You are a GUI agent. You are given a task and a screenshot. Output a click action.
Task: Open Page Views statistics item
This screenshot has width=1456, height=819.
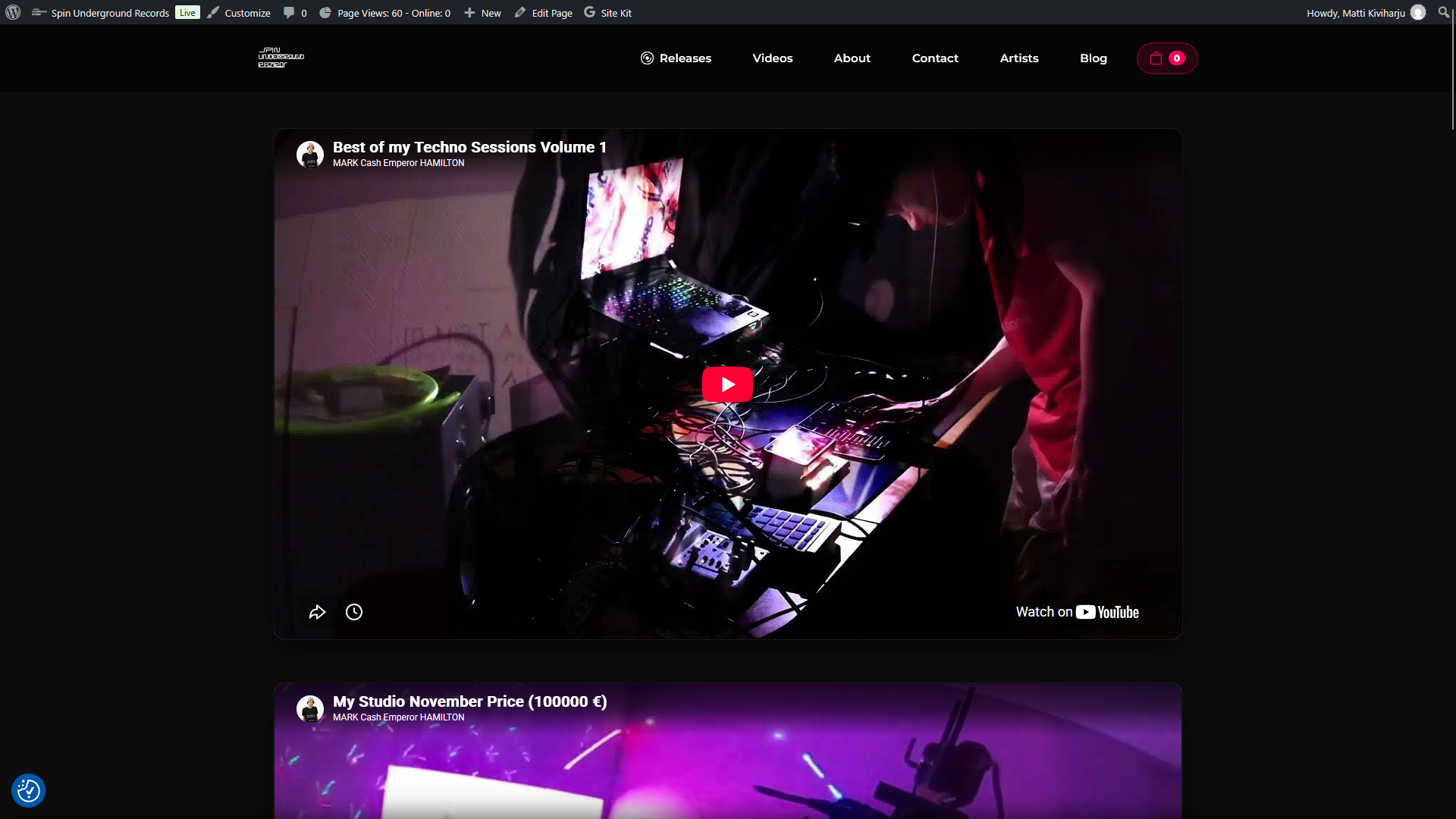coord(385,13)
